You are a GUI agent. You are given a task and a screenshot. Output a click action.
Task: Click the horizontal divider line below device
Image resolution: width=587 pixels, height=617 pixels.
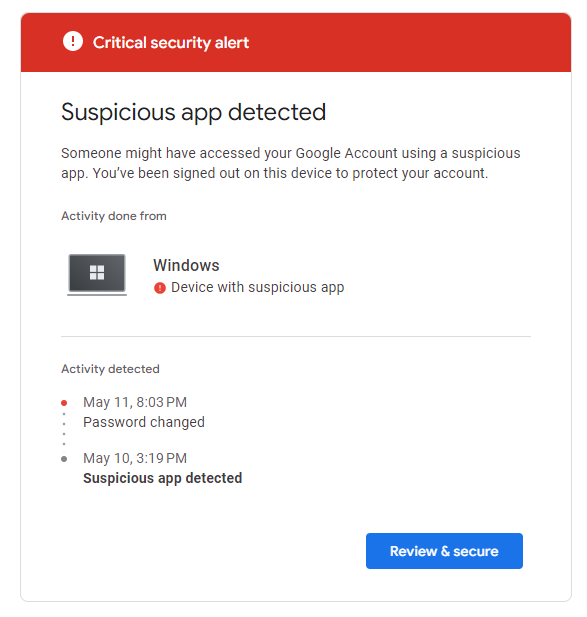click(296, 336)
